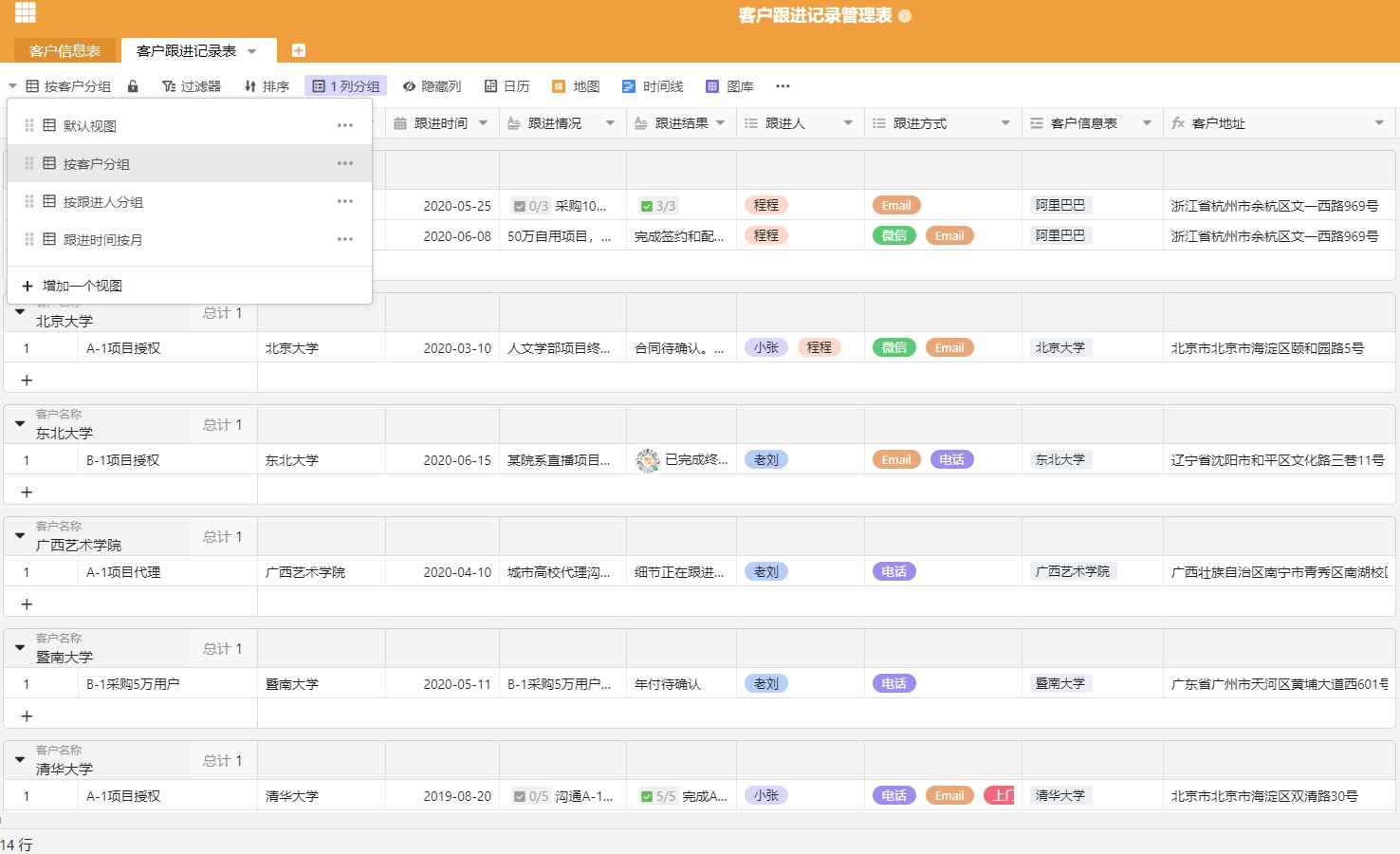This screenshot has width=1400, height=854.
Task: Open the 跟进时间 column dropdown
Action: coord(483,123)
